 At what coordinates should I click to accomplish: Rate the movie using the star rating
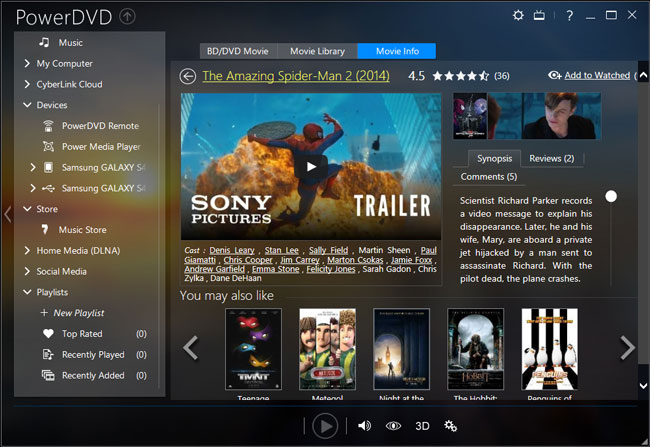(461, 76)
